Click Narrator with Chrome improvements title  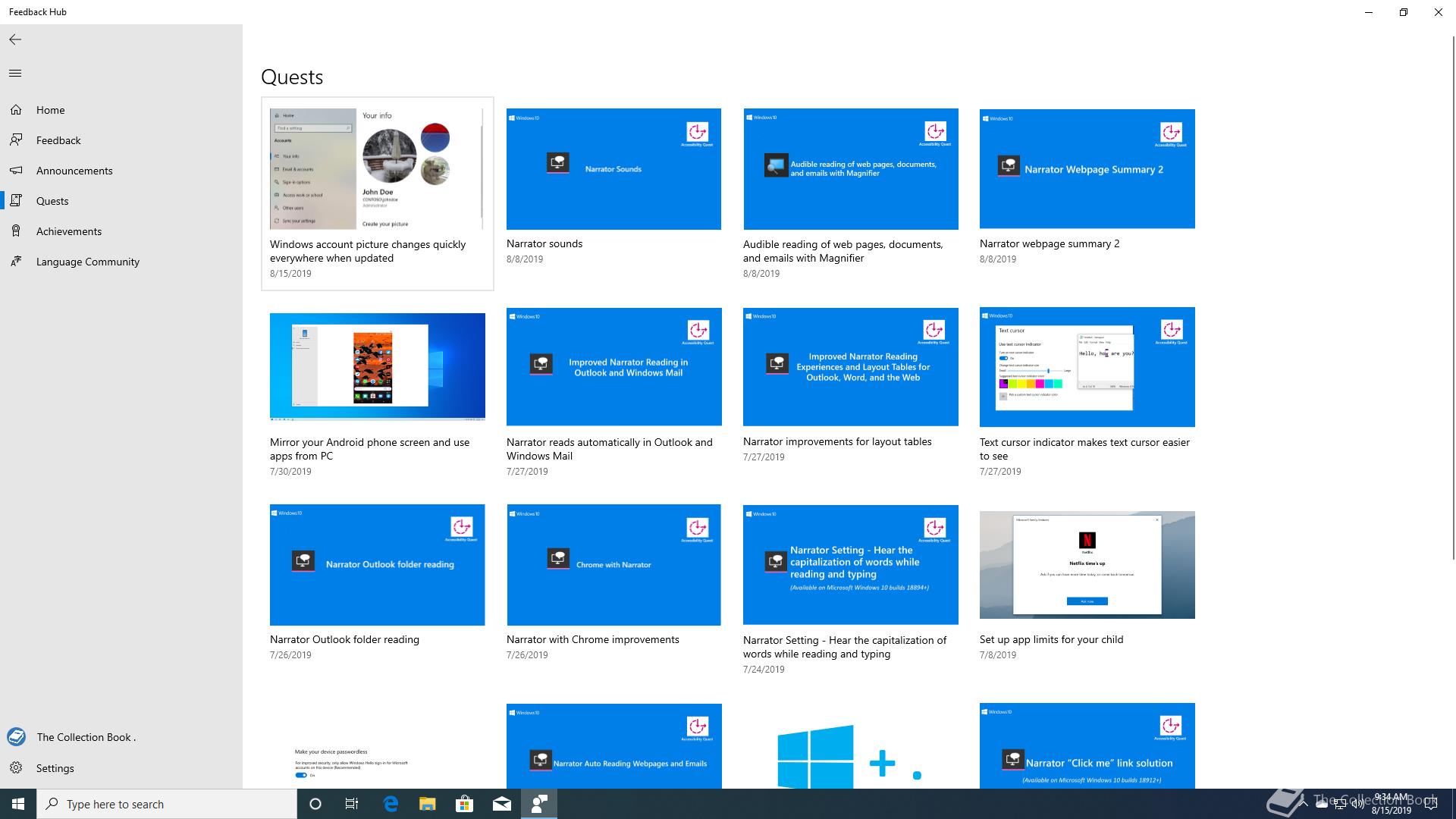click(x=593, y=639)
